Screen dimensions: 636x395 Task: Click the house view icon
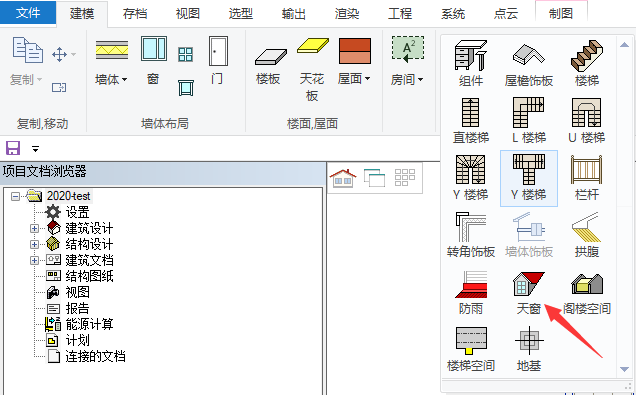[343, 178]
